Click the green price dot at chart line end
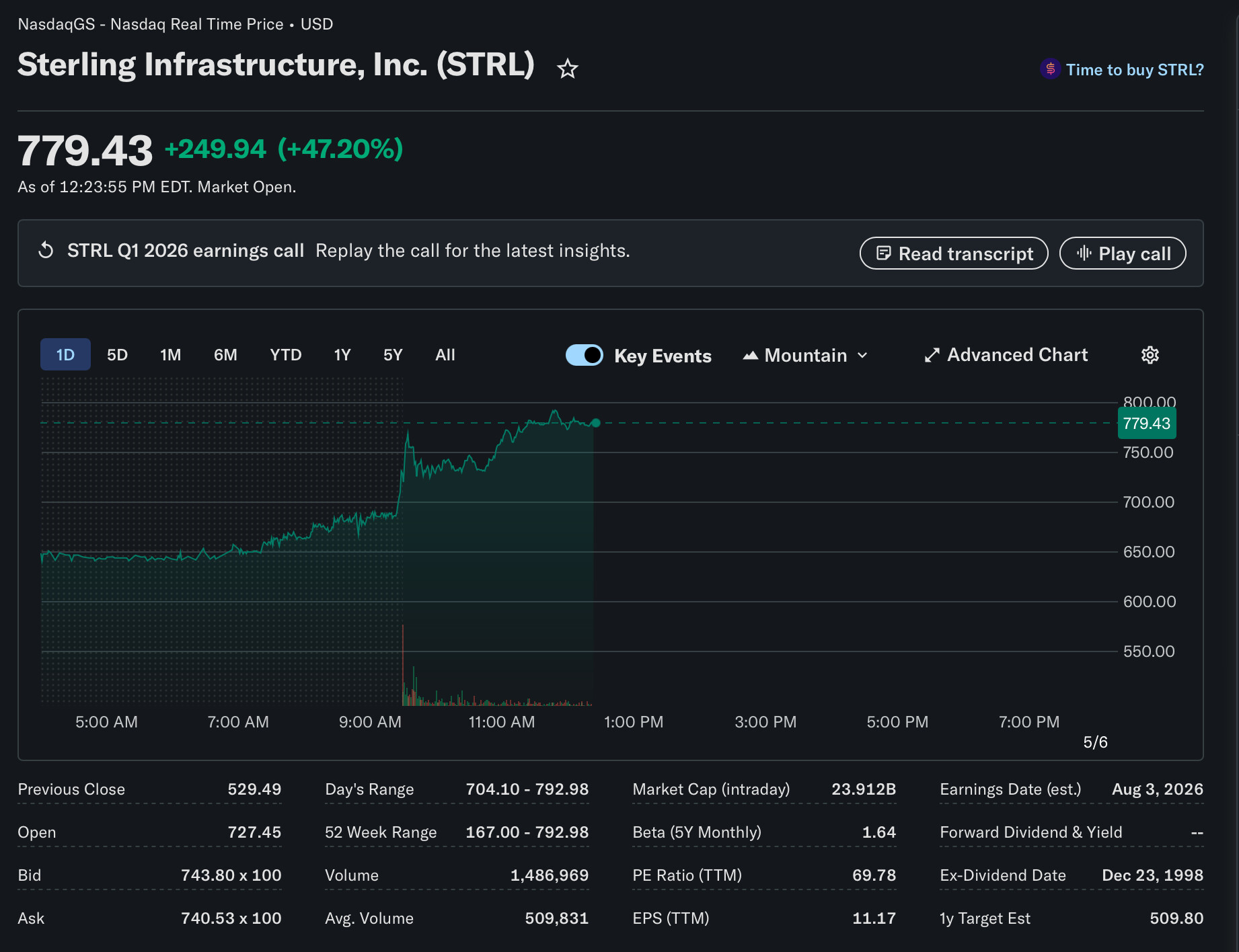Image resolution: width=1239 pixels, height=952 pixels. click(x=596, y=423)
